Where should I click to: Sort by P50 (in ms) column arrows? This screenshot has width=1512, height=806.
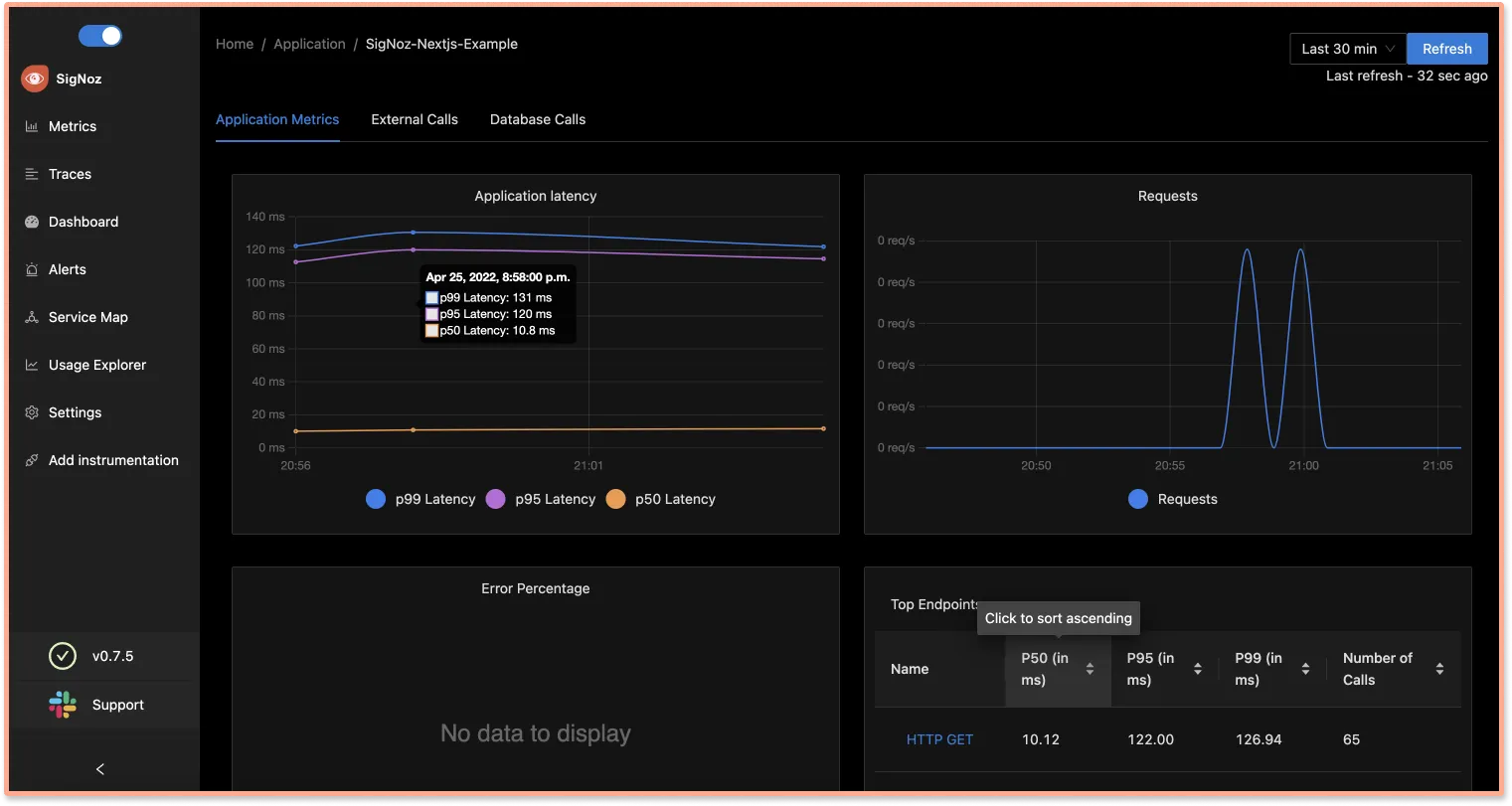click(1090, 669)
